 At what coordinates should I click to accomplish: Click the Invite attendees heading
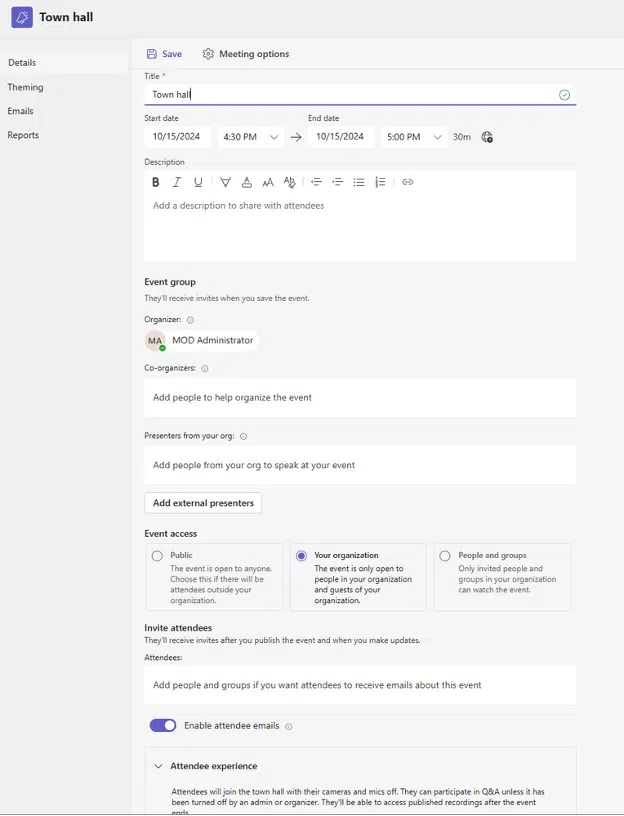[178, 628]
